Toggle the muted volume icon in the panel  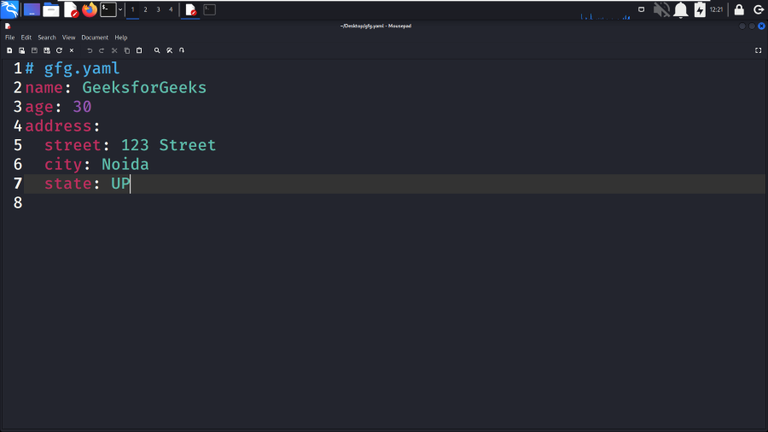(x=661, y=10)
